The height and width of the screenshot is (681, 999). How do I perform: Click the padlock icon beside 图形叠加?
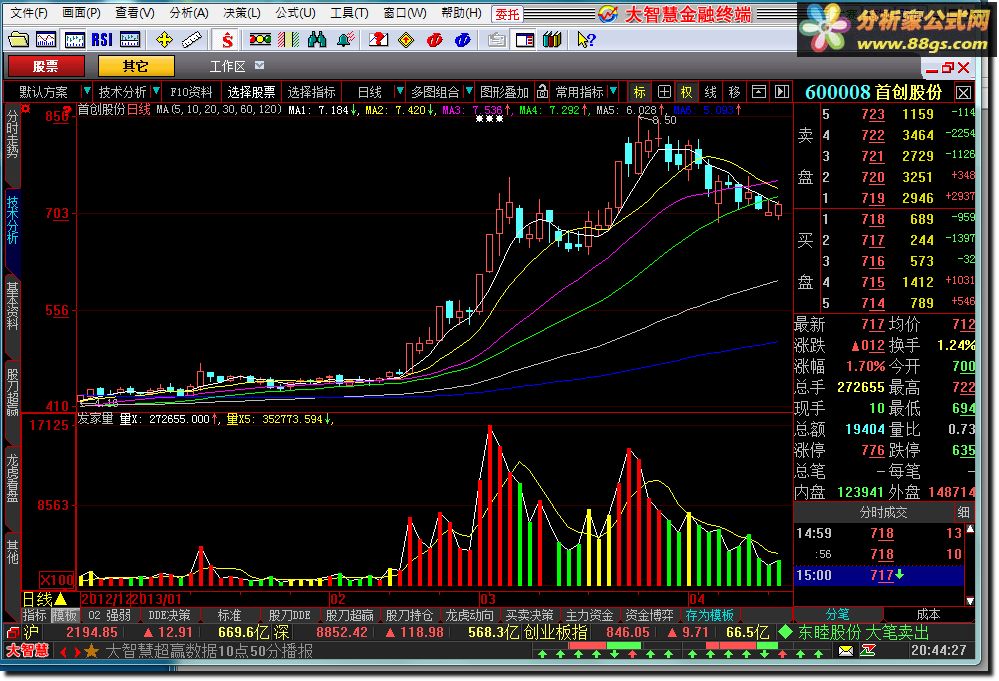coord(542,91)
